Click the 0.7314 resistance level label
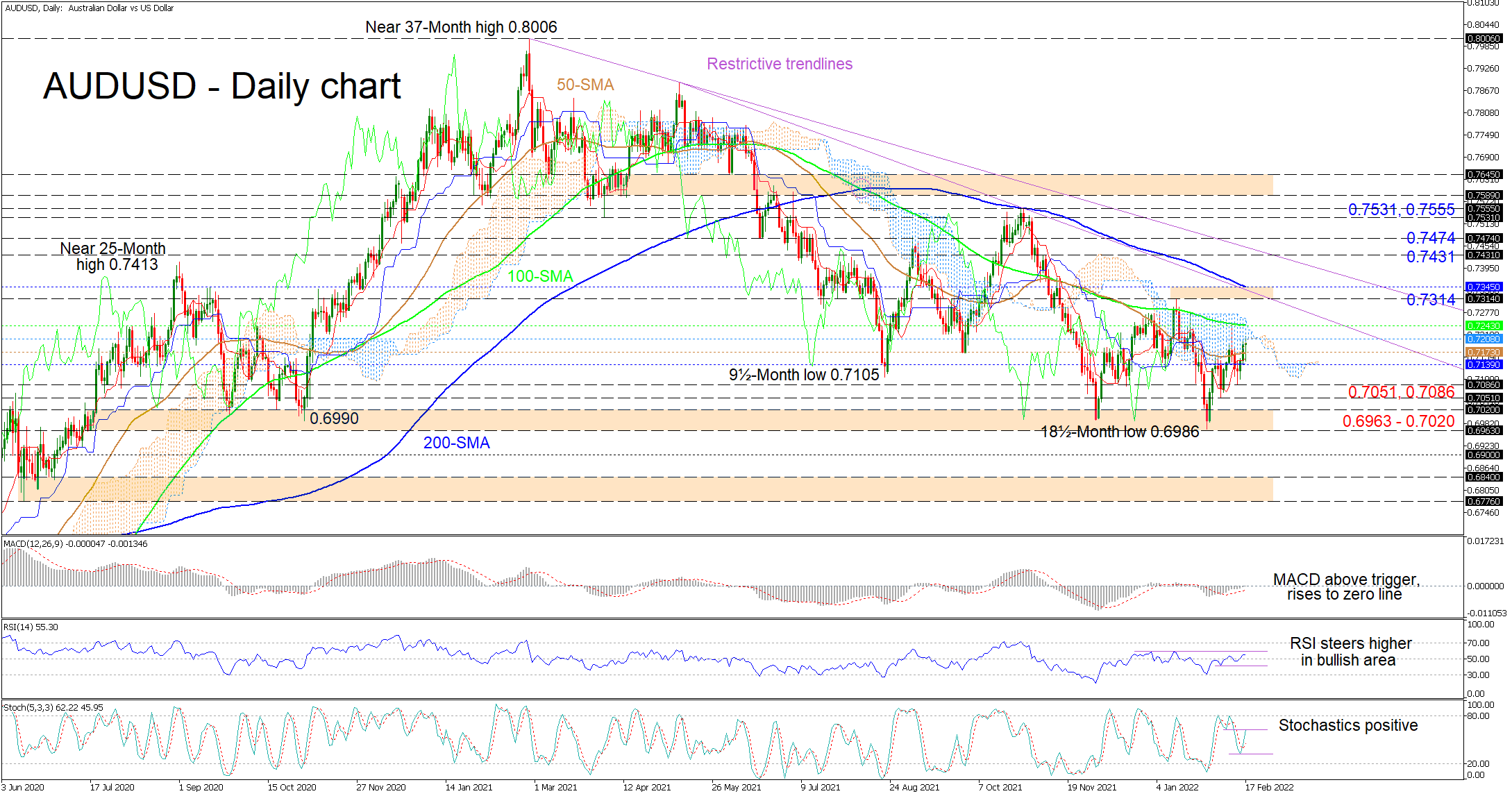 [x=1430, y=300]
